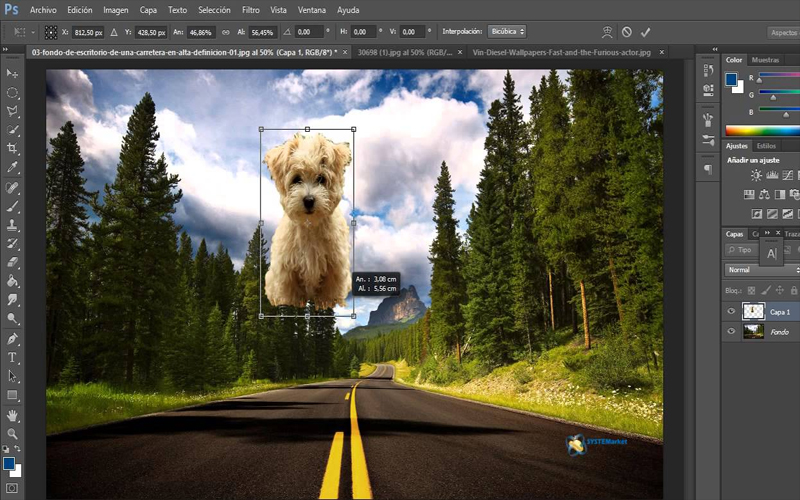
Task: Select the Hand tool
Action: coord(13,414)
